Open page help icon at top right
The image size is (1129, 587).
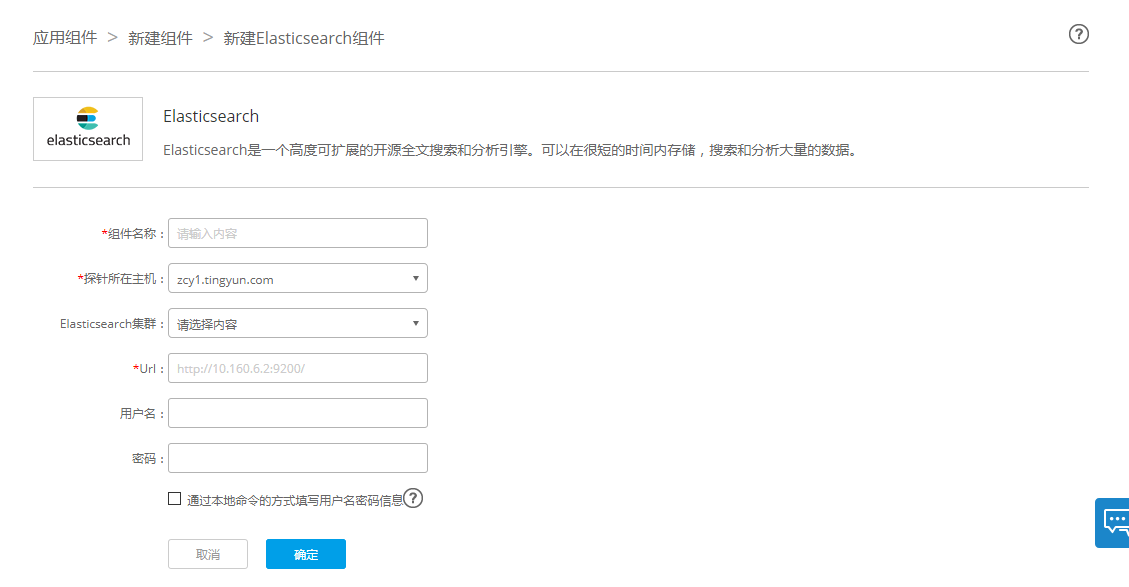[1078, 34]
